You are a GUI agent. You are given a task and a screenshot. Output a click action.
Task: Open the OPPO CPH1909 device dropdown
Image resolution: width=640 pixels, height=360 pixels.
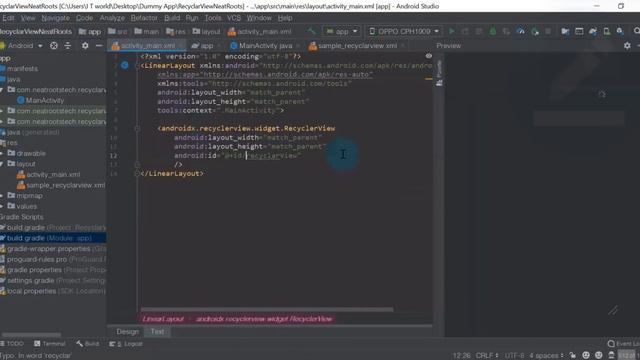404,31
